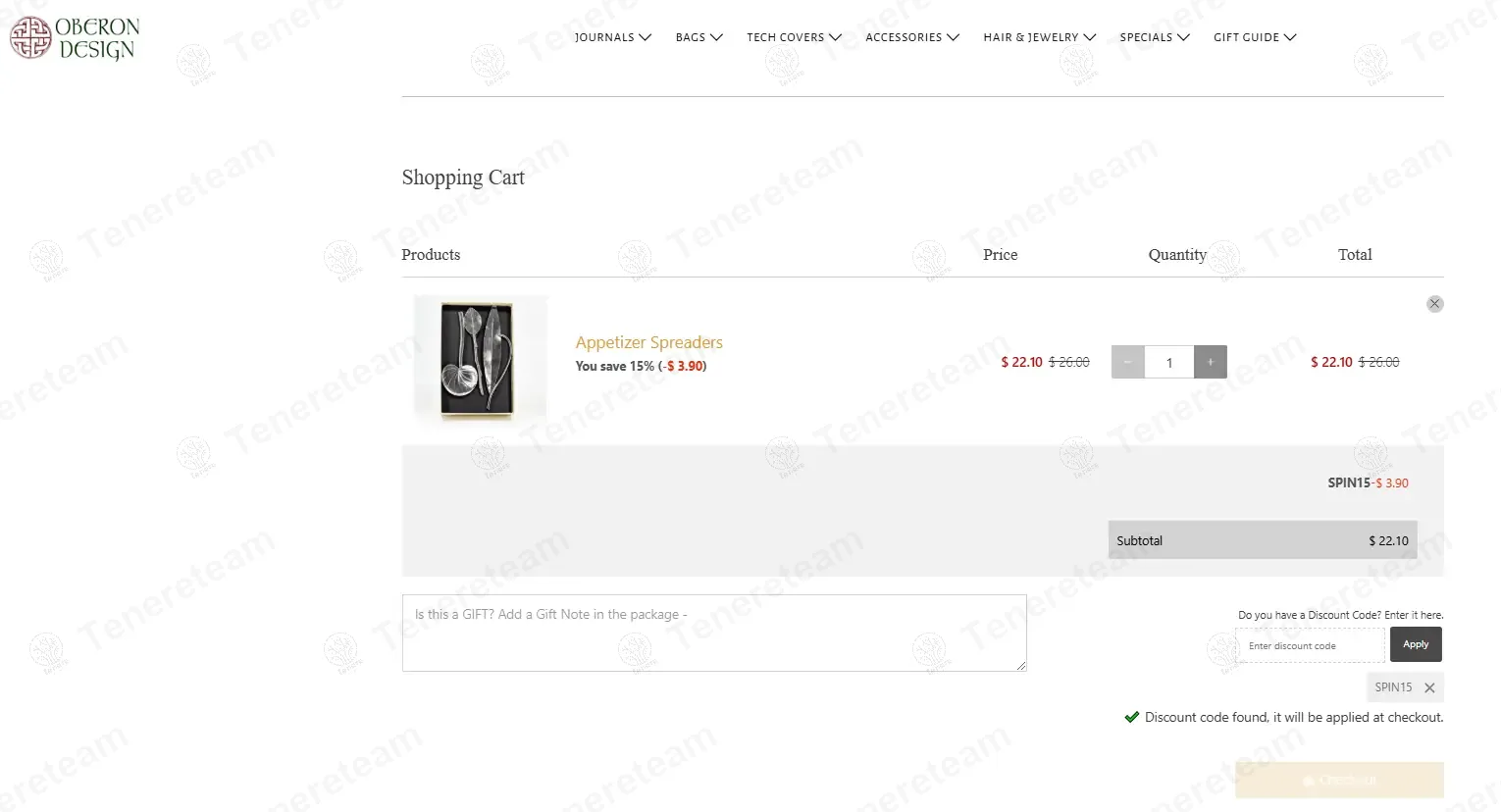Expand the Journals menu chevron

click(x=645, y=37)
